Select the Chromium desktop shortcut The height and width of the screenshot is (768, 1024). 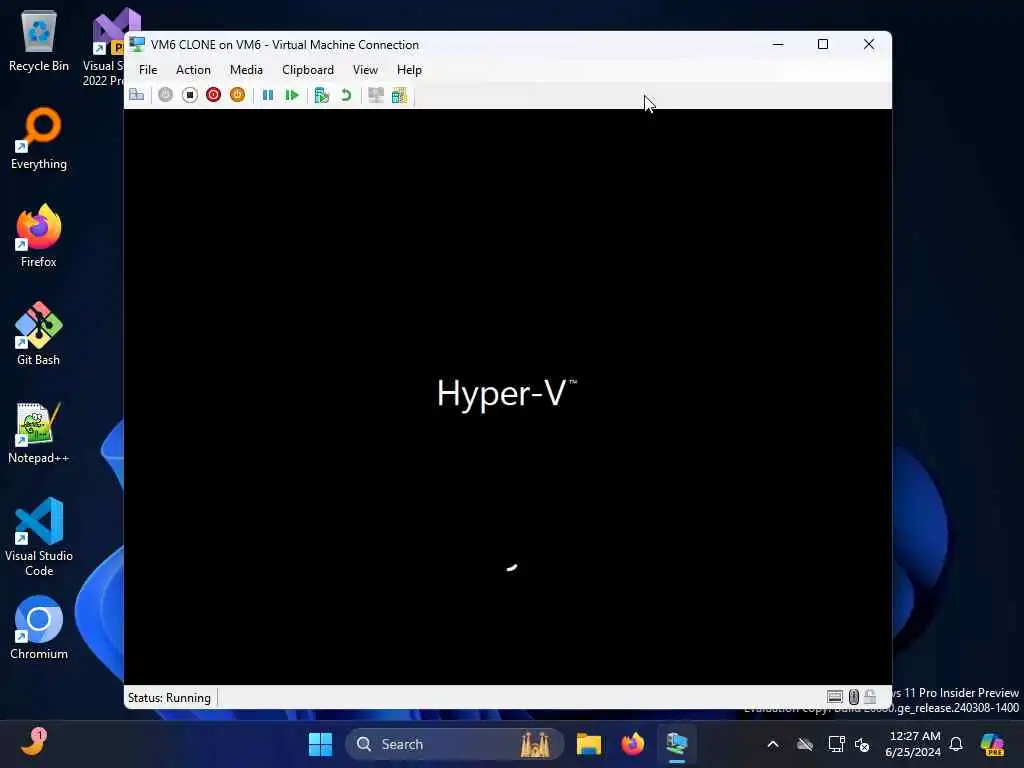[x=39, y=628]
